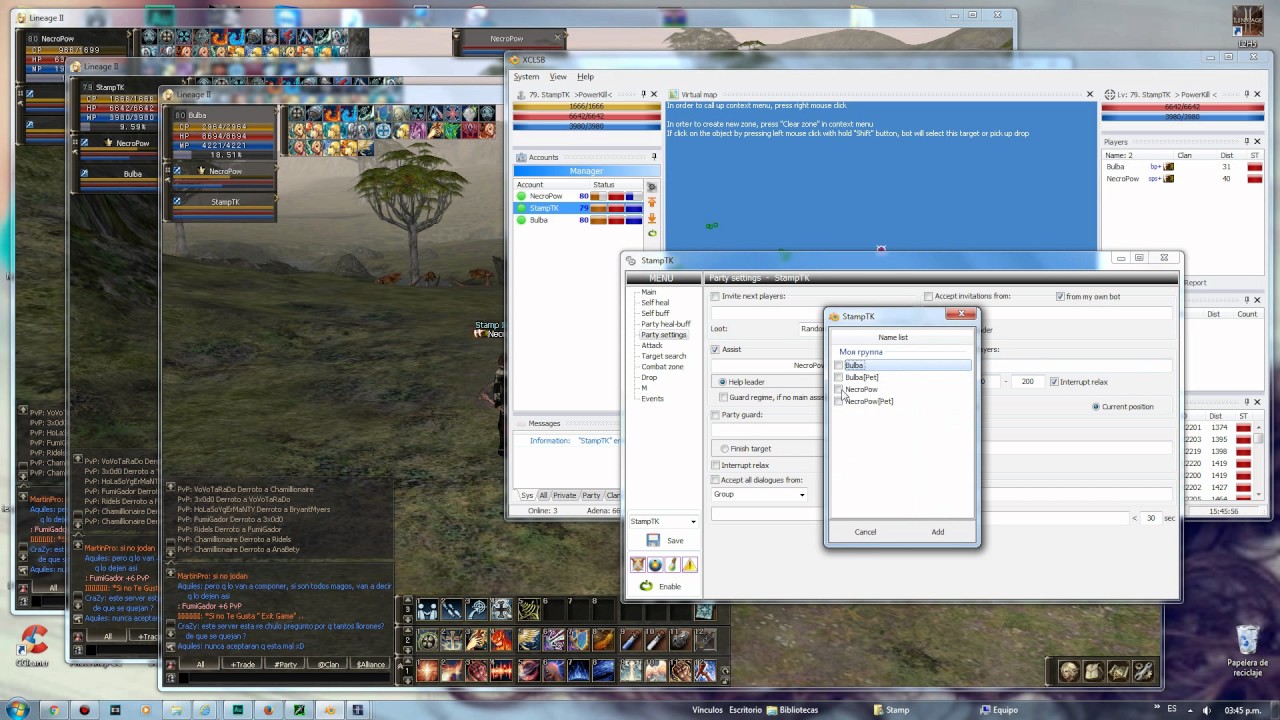Switch to the Private messages tab

[x=565, y=495]
